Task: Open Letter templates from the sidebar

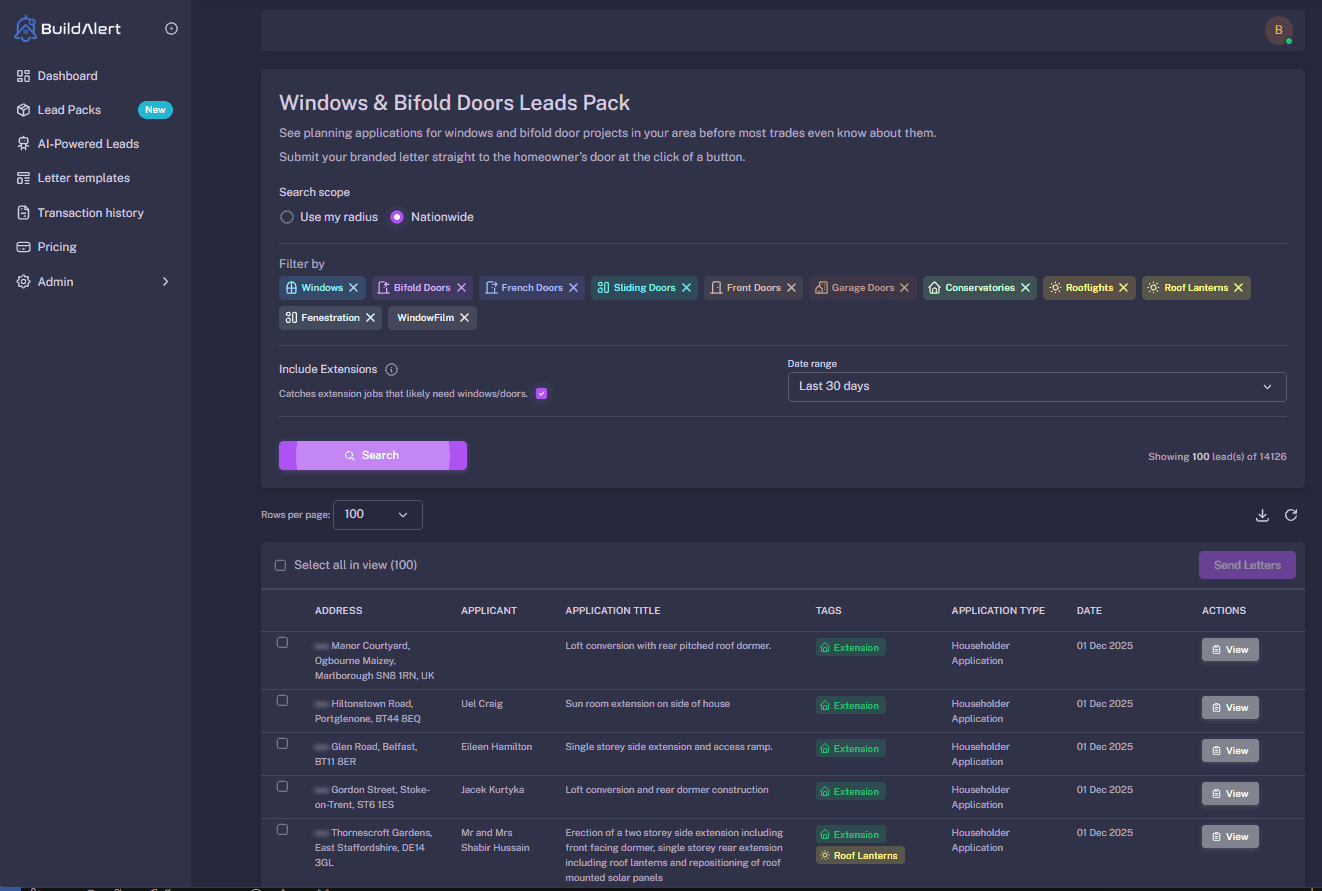Action: [84, 177]
